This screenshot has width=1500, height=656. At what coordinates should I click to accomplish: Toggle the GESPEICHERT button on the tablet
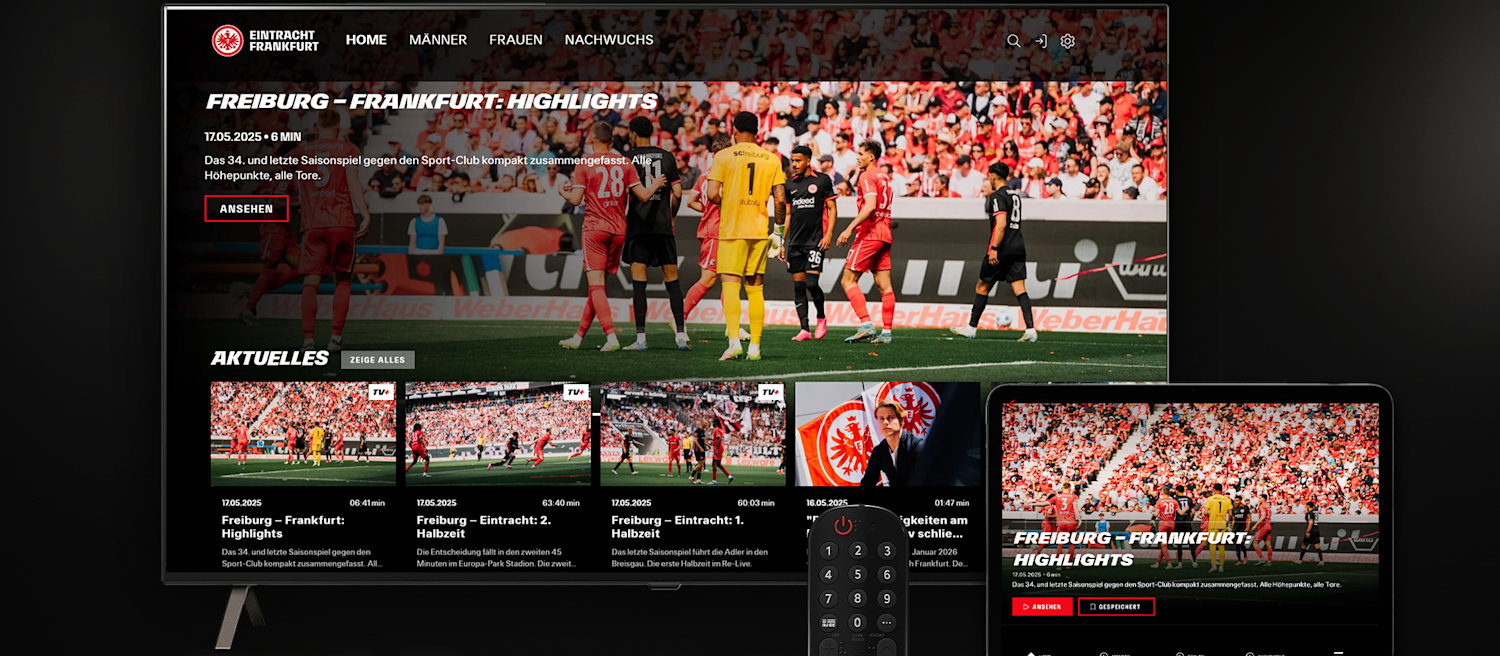pyautogui.click(x=1116, y=607)
